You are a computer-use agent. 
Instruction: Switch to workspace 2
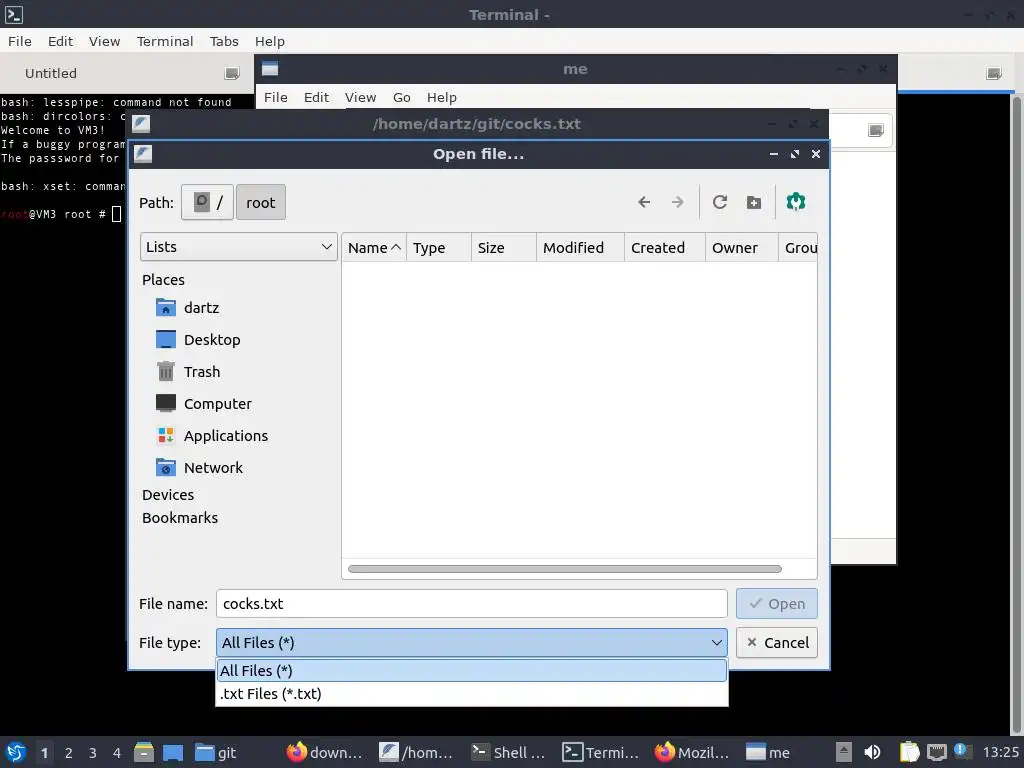(x=69, y=753)
